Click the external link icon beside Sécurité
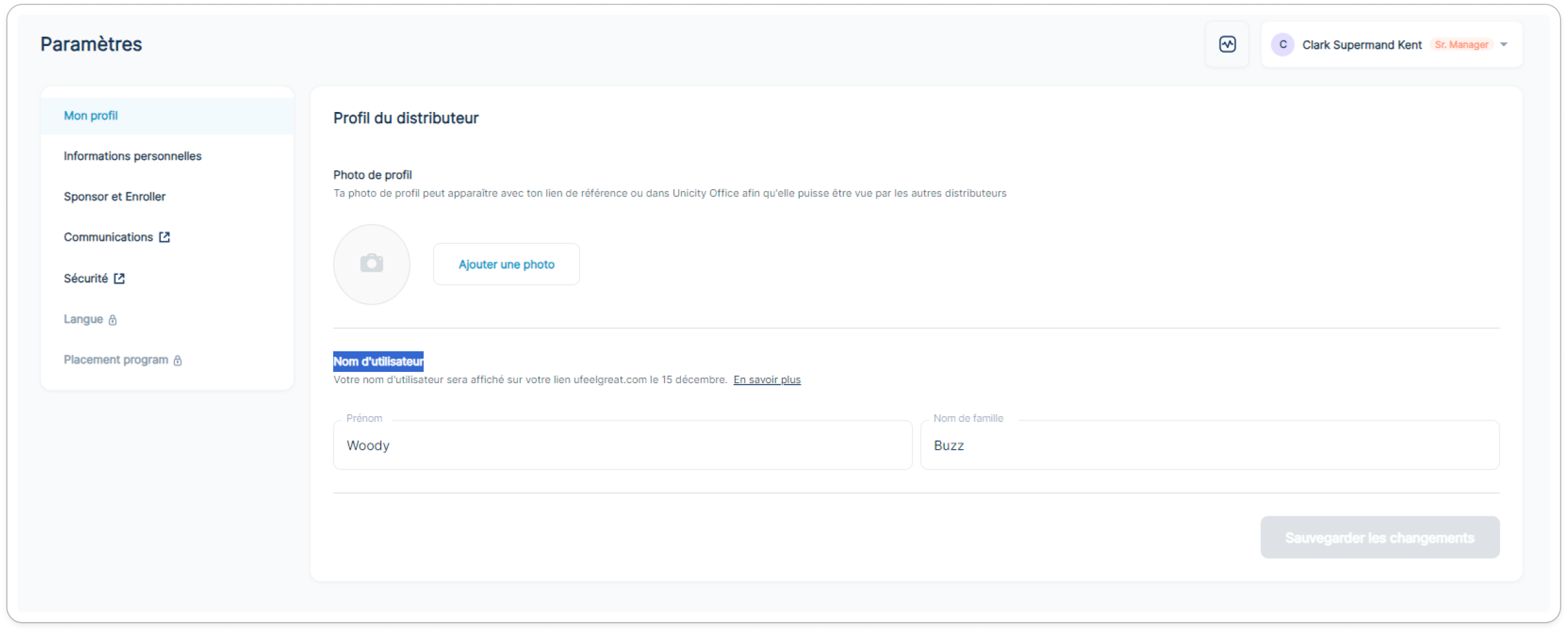The width and height of the screenshot is (1568, 632). [x=120, y=278]
